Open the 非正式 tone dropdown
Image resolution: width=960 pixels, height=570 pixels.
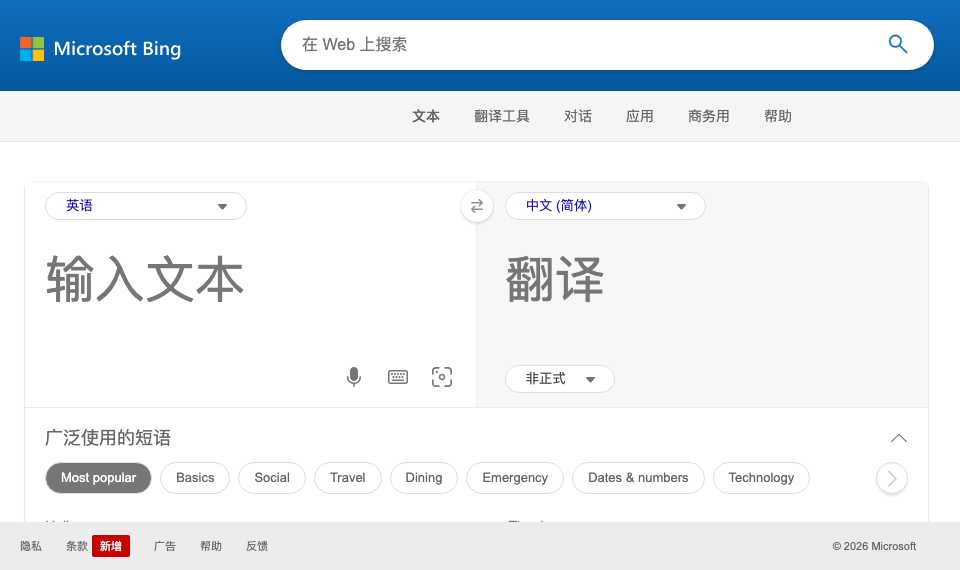[560, 379]
